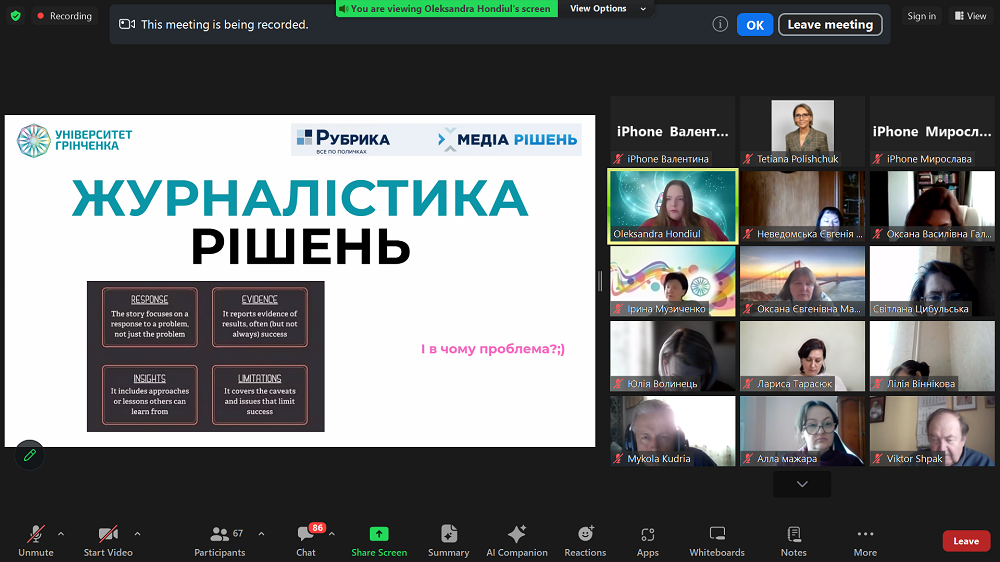Screen dimensions: 1000x562
Task: Open the More options menu
Action: (865, 535)
